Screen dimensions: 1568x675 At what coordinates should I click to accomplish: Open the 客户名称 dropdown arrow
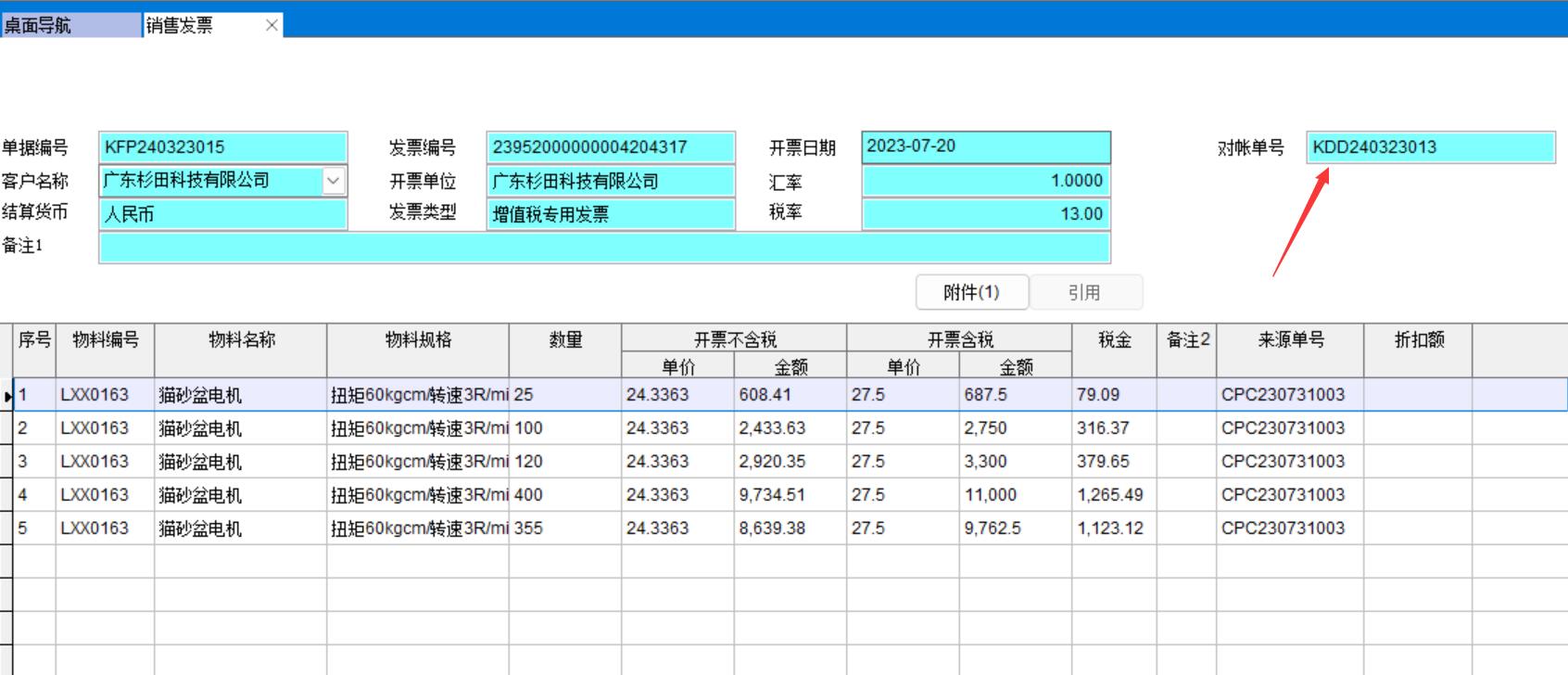click(x=334, y=181)
